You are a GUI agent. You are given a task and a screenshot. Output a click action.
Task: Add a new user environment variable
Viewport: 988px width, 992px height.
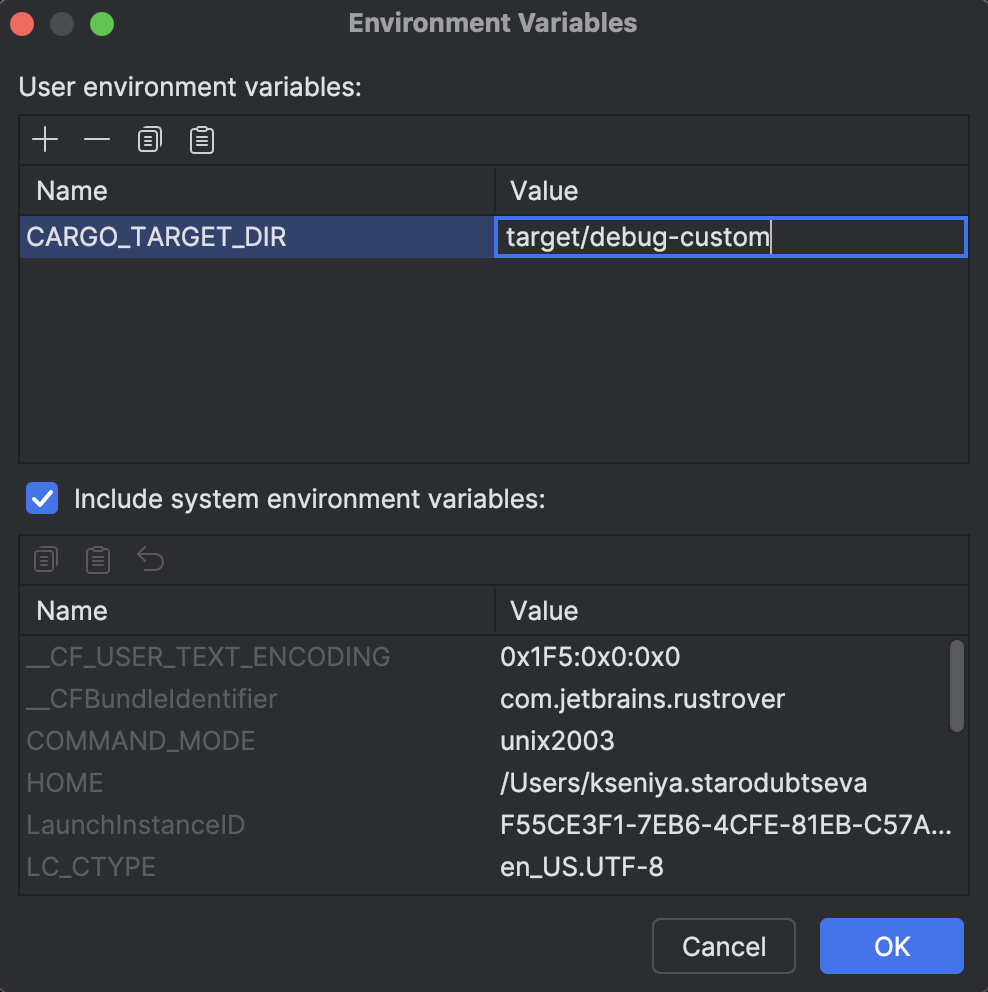coord(44,140)
